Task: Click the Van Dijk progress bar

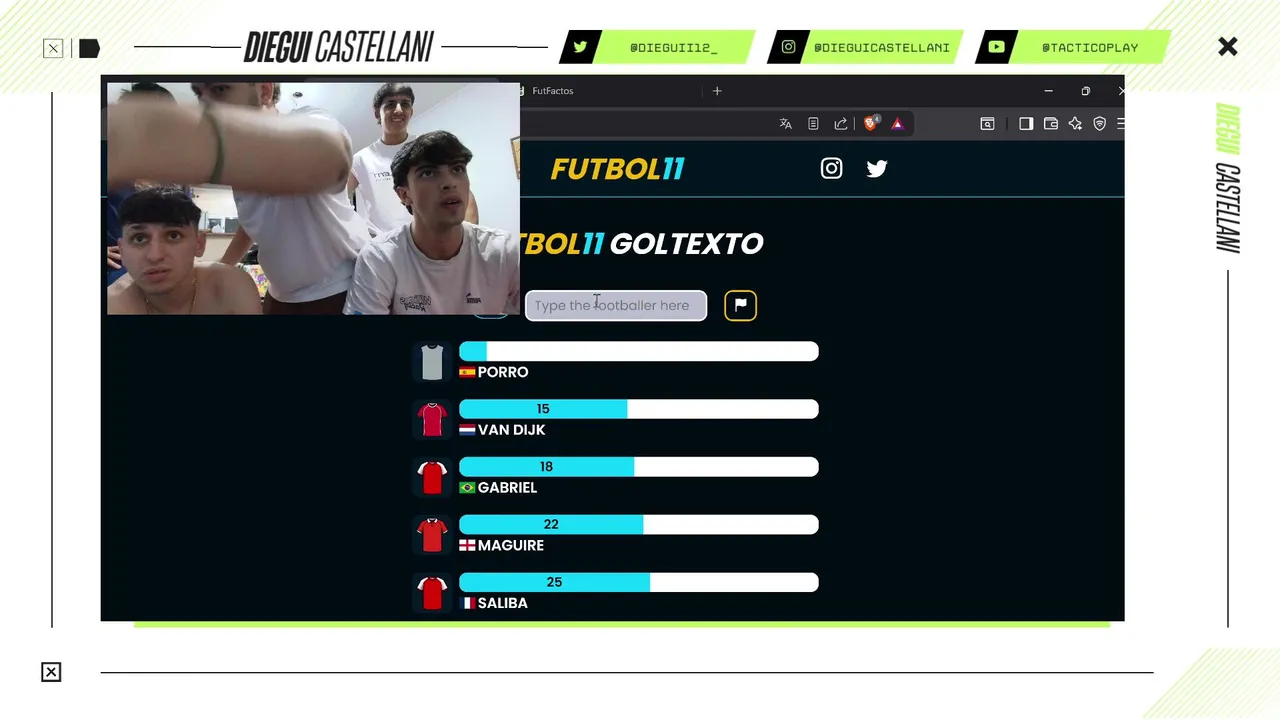Action: pos(638,409)
